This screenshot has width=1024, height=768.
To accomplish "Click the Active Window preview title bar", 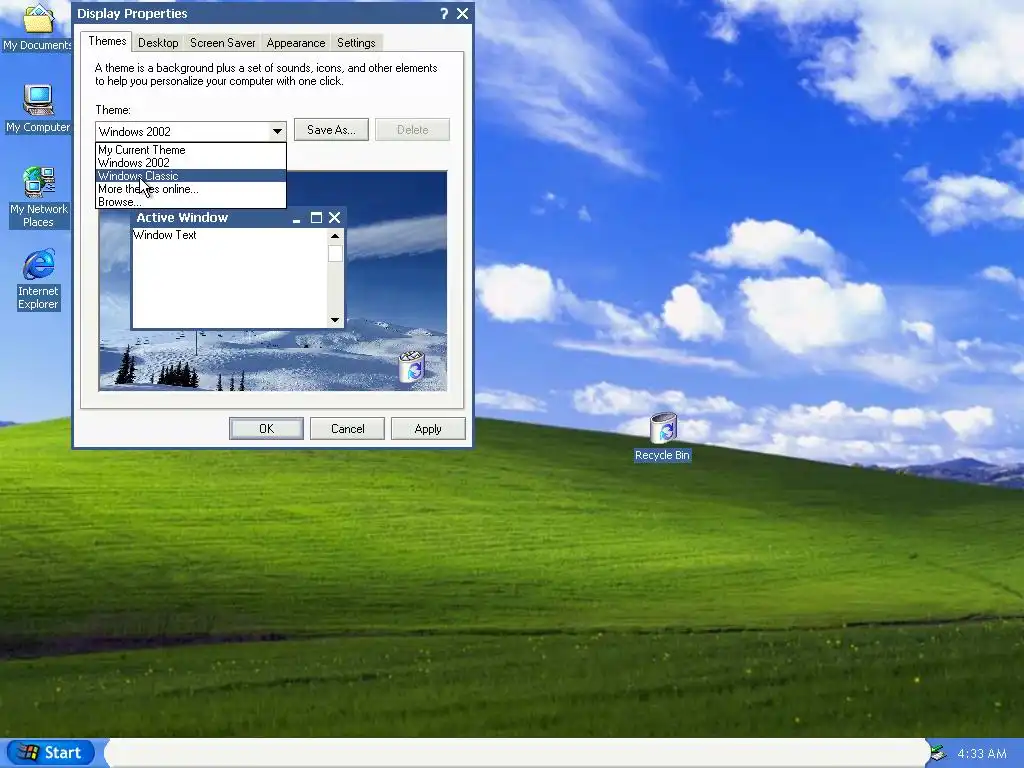I will [x=238, y=217].
